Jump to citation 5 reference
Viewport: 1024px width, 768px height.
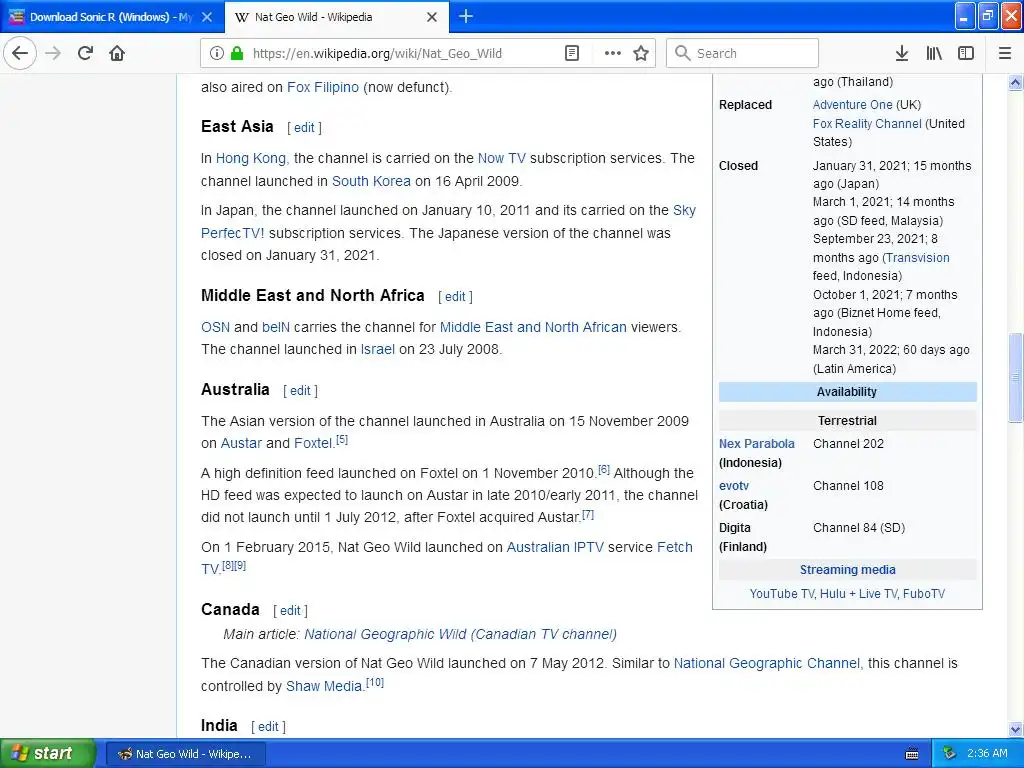point(342,440)
